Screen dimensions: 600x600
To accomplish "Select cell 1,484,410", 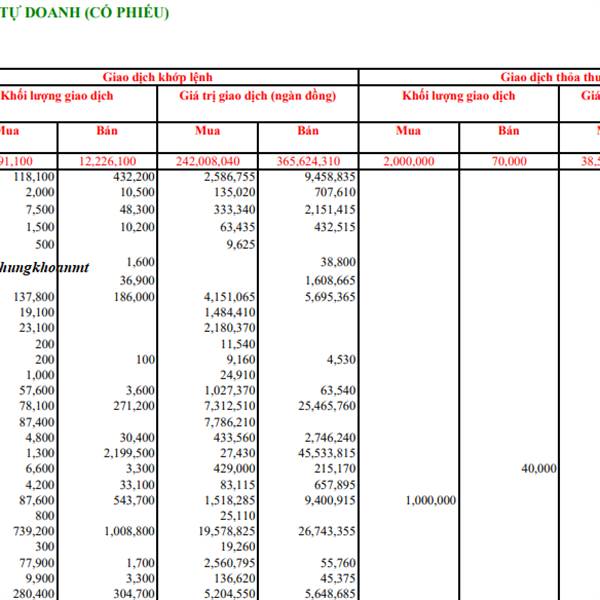I will coord(230,312).
